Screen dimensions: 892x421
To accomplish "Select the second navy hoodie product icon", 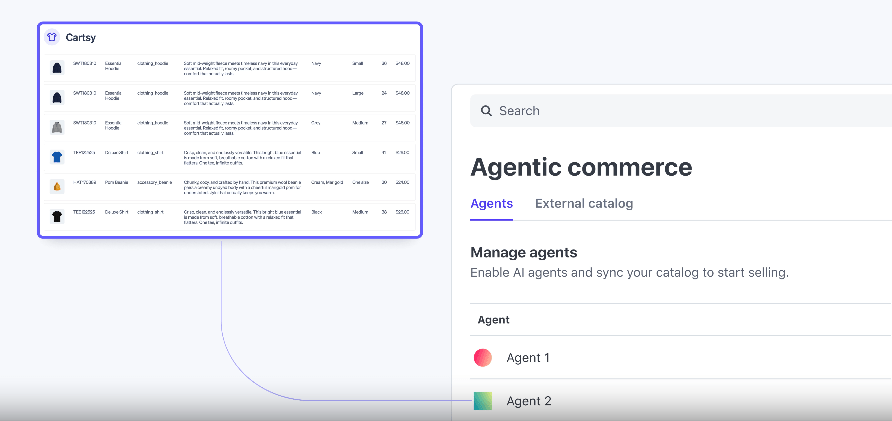I will click(x=57, y=98).
